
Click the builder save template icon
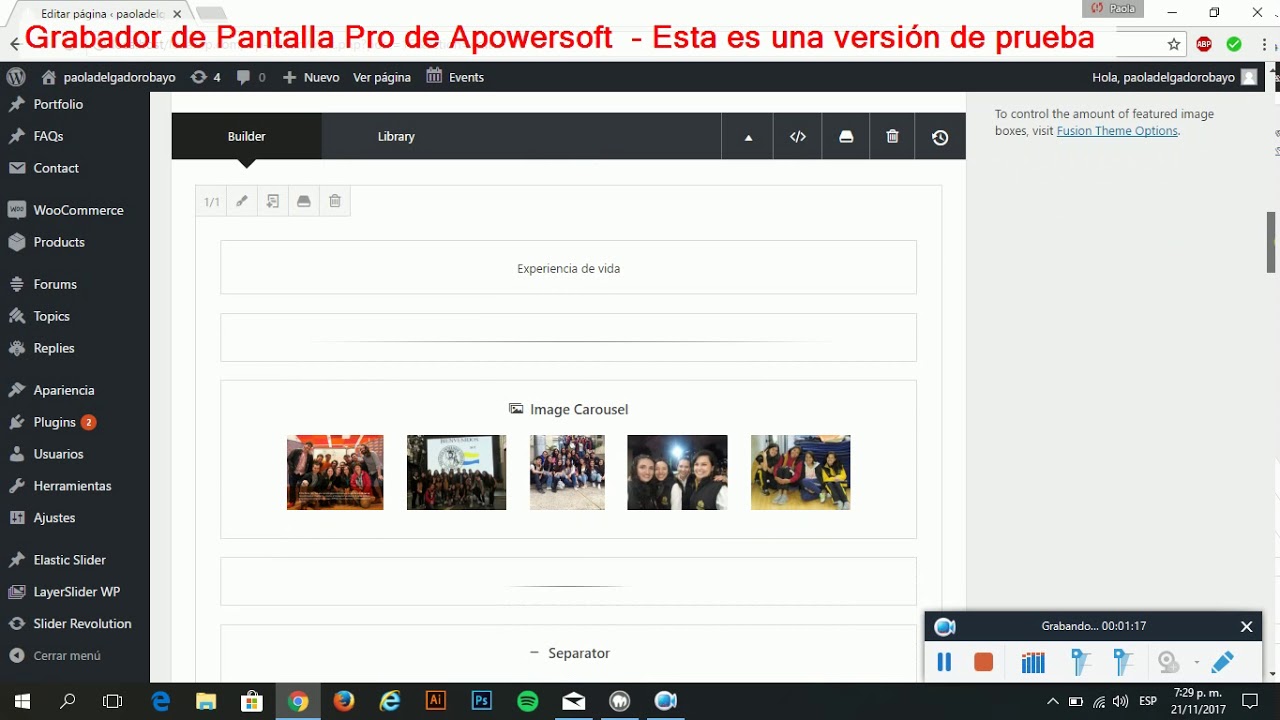pyautogui.click(x=846, y=137)
